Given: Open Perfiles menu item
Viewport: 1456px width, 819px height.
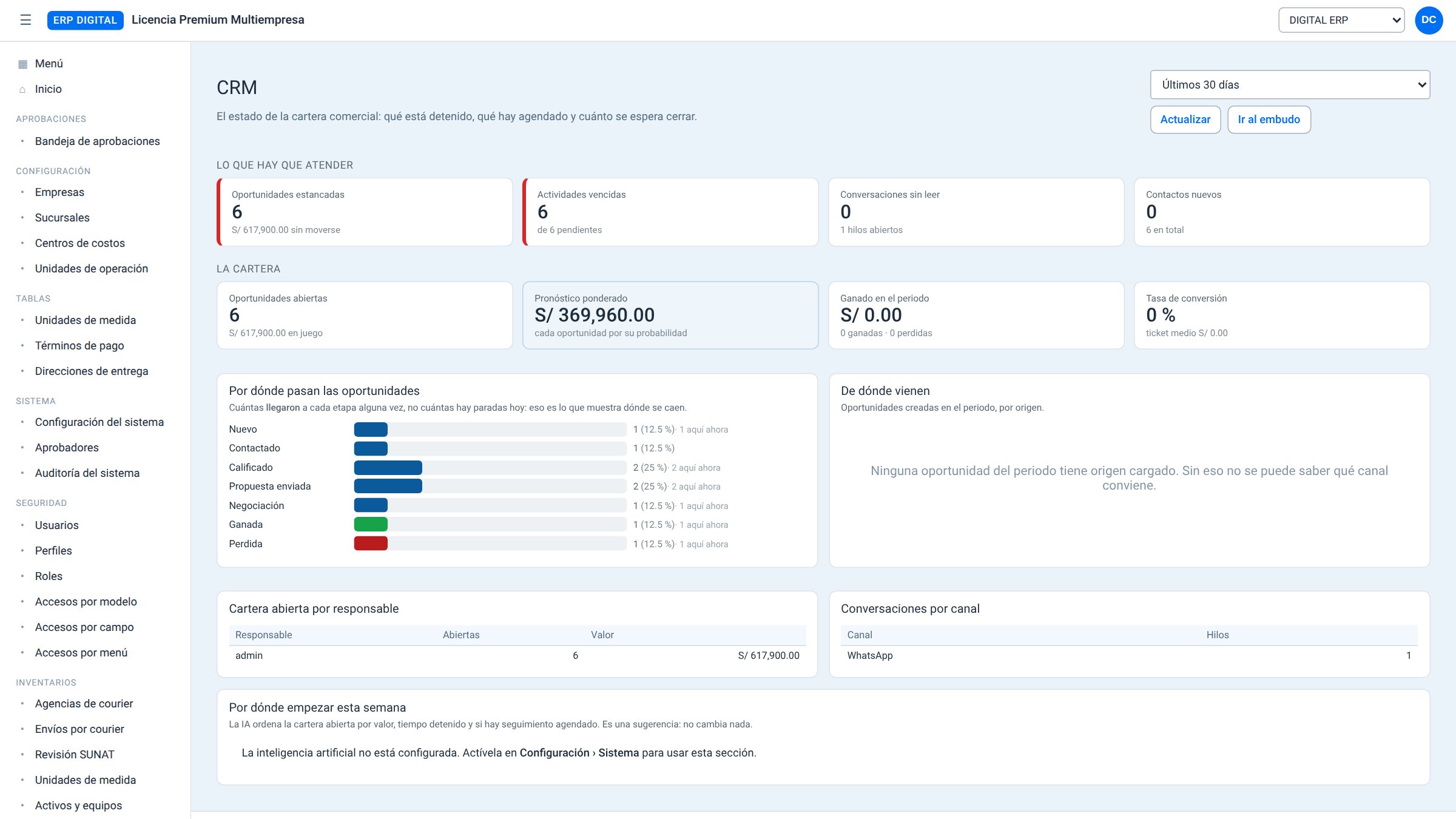Looking at the screenshot, I should [53, 551].
